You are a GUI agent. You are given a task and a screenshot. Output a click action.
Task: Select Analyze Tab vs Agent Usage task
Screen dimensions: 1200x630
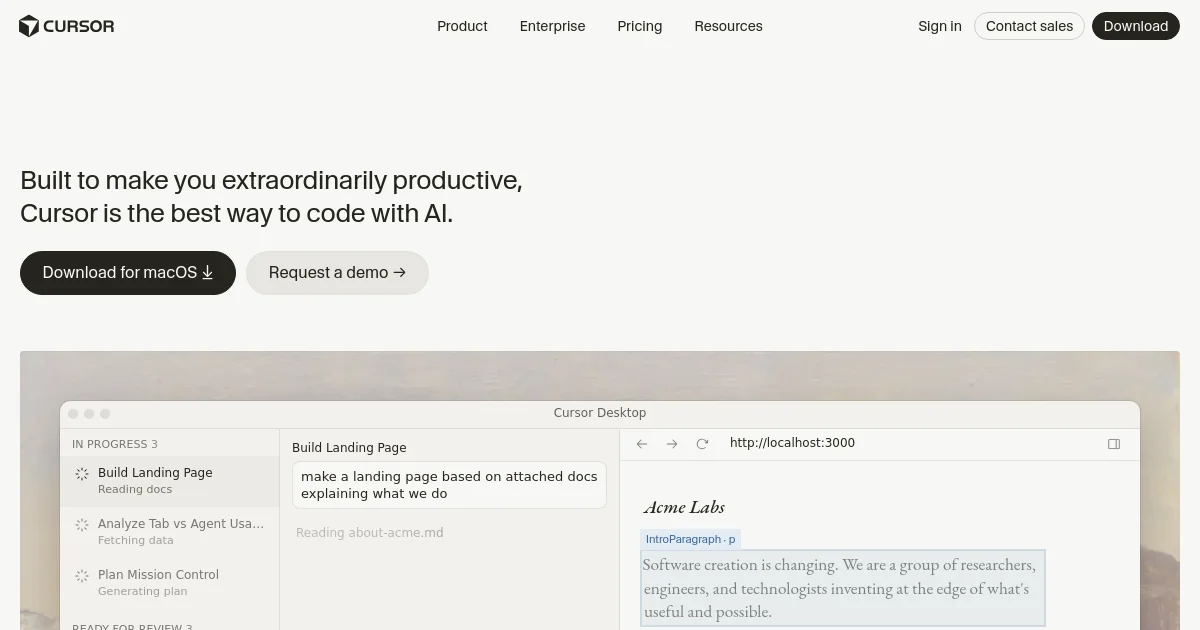point(170,532)
